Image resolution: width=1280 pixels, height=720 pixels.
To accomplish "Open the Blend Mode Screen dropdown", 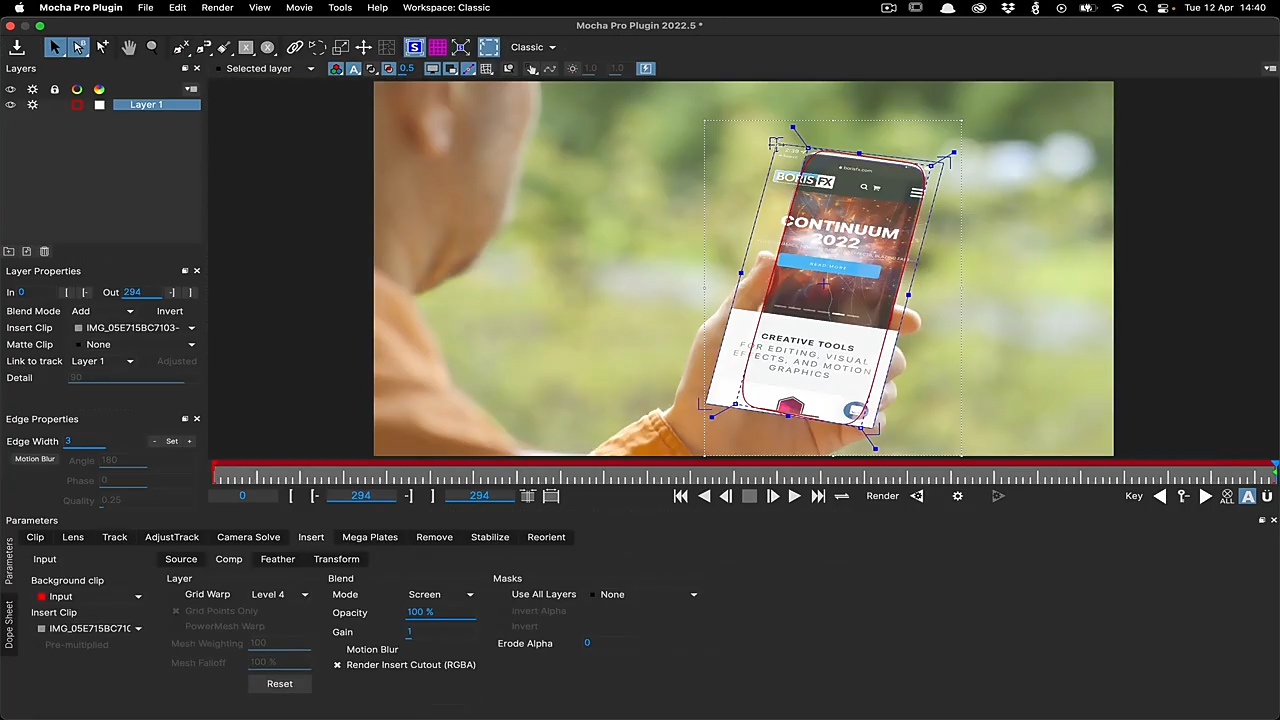I will pos(440,595).
